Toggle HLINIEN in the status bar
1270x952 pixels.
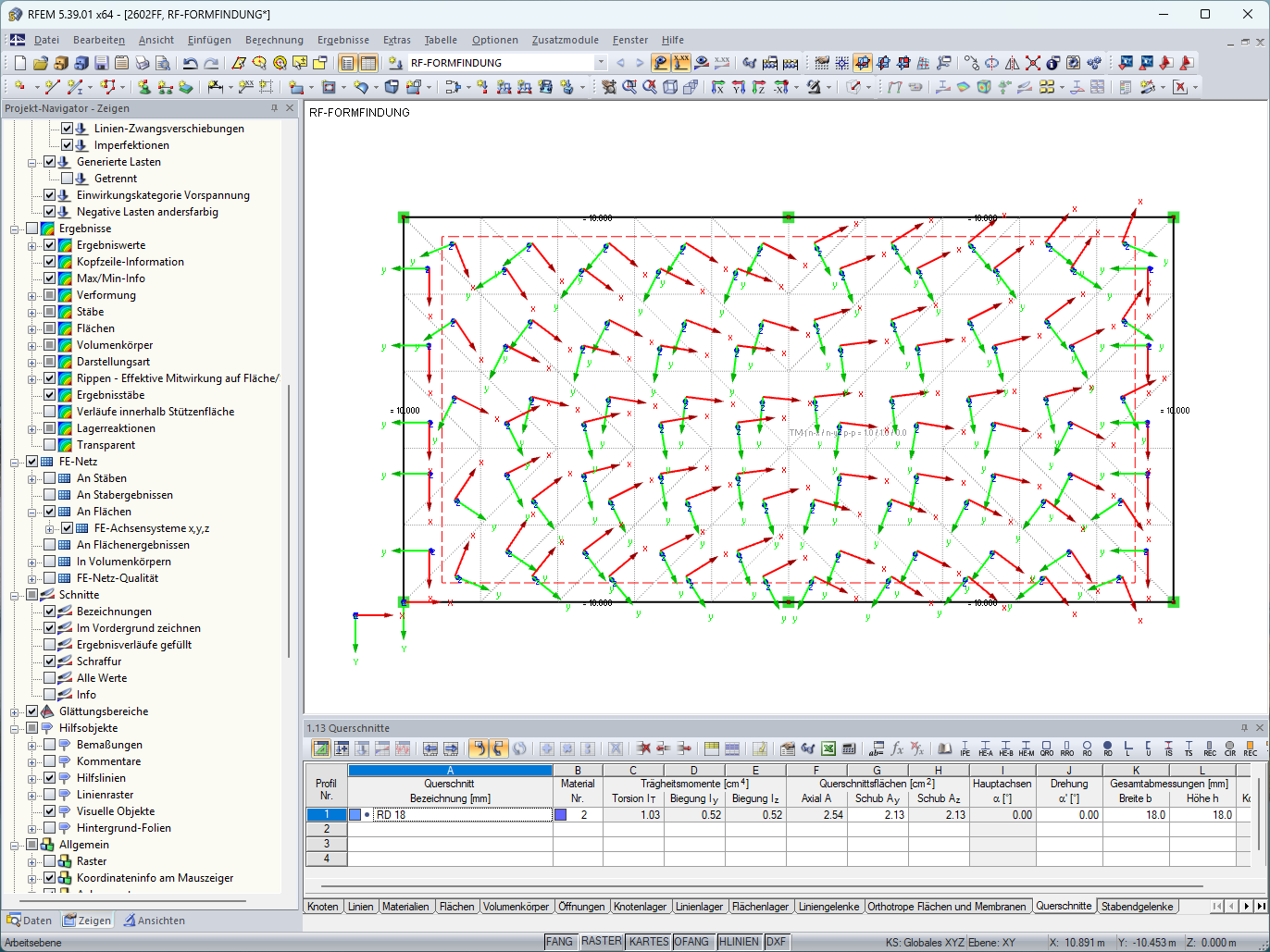(x=739, y=942)
